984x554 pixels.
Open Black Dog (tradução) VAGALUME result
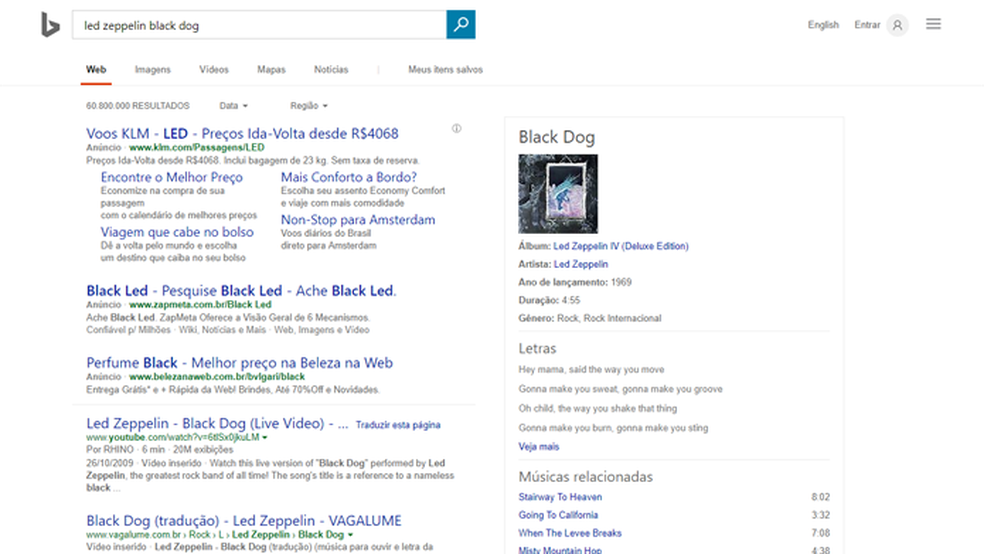click(x=243, y=521)
